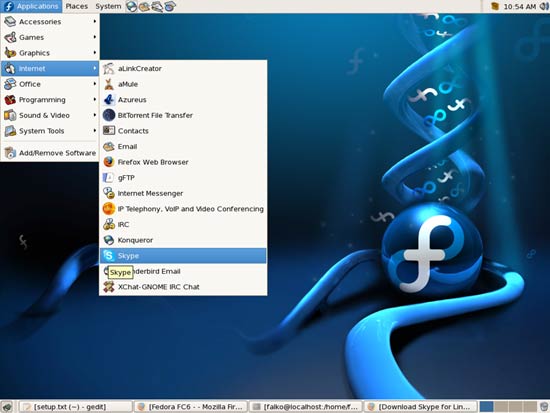Switch to setup.txt gedit window

tap(75, 407)
